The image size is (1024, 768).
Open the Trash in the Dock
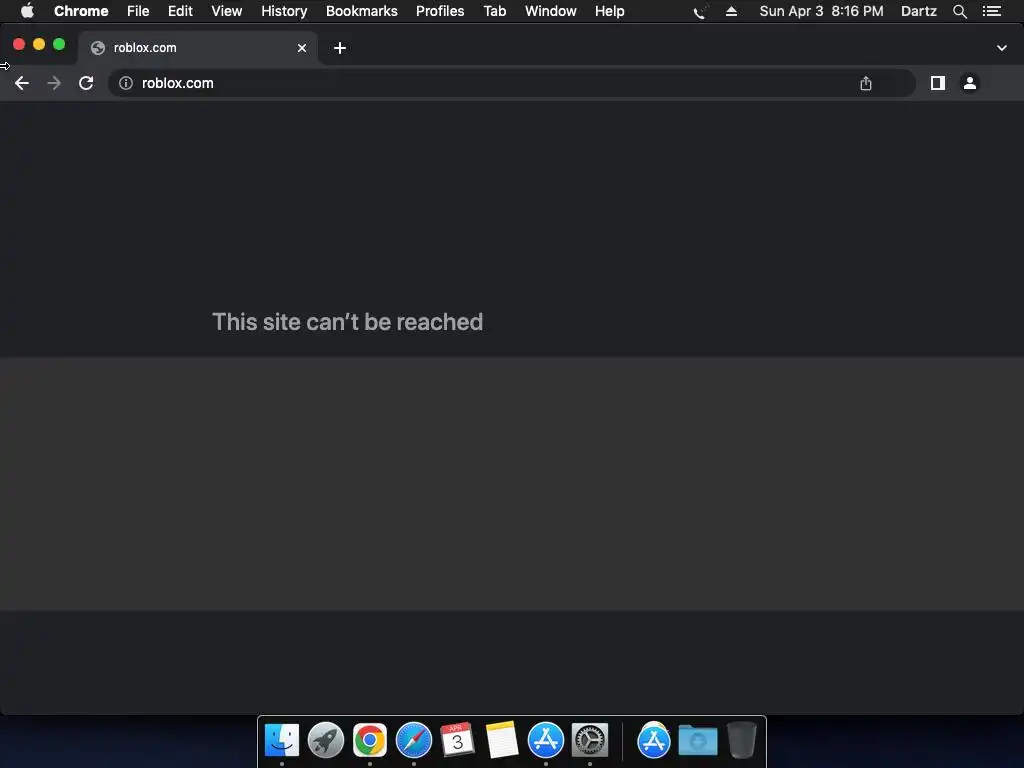pyautogui.click(x=742, y=740)
